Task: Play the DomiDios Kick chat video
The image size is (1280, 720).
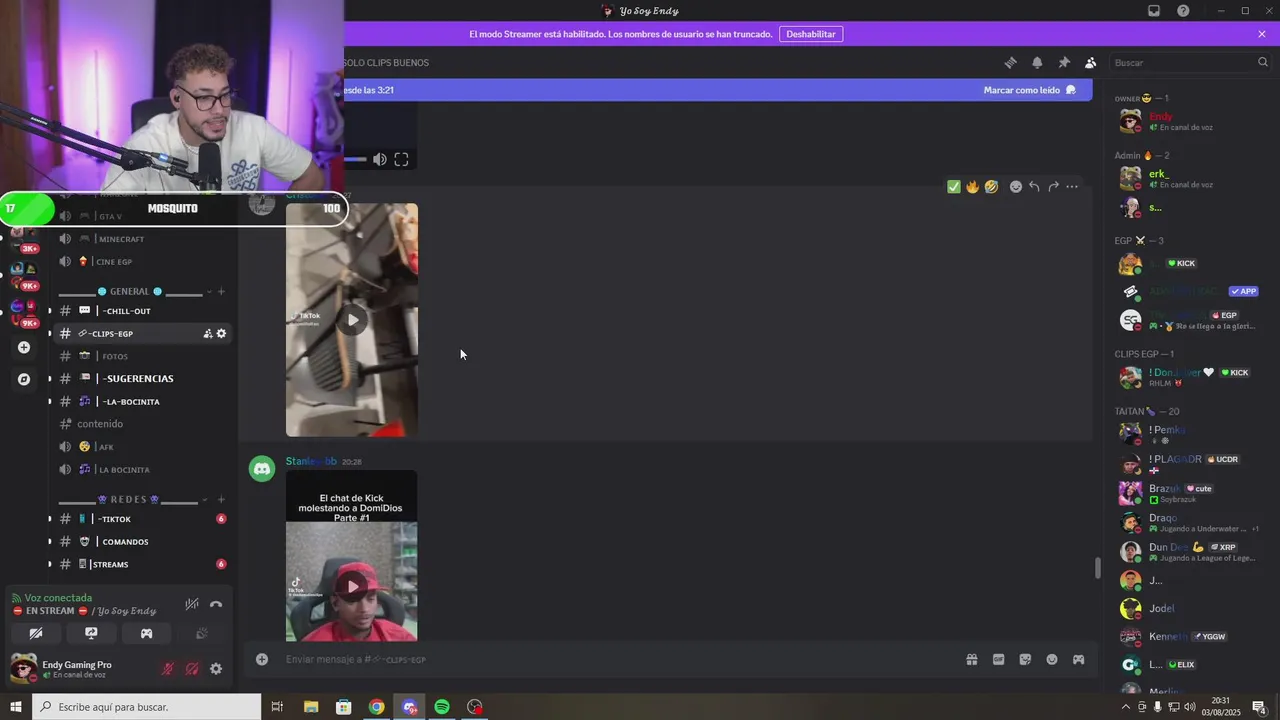Action: [x=352, y=587]
